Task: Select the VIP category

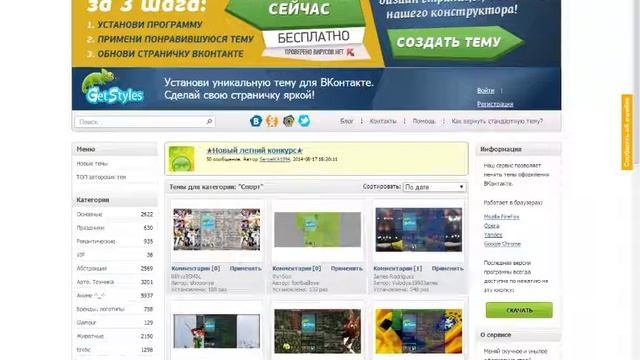Action: pos(80,255)
